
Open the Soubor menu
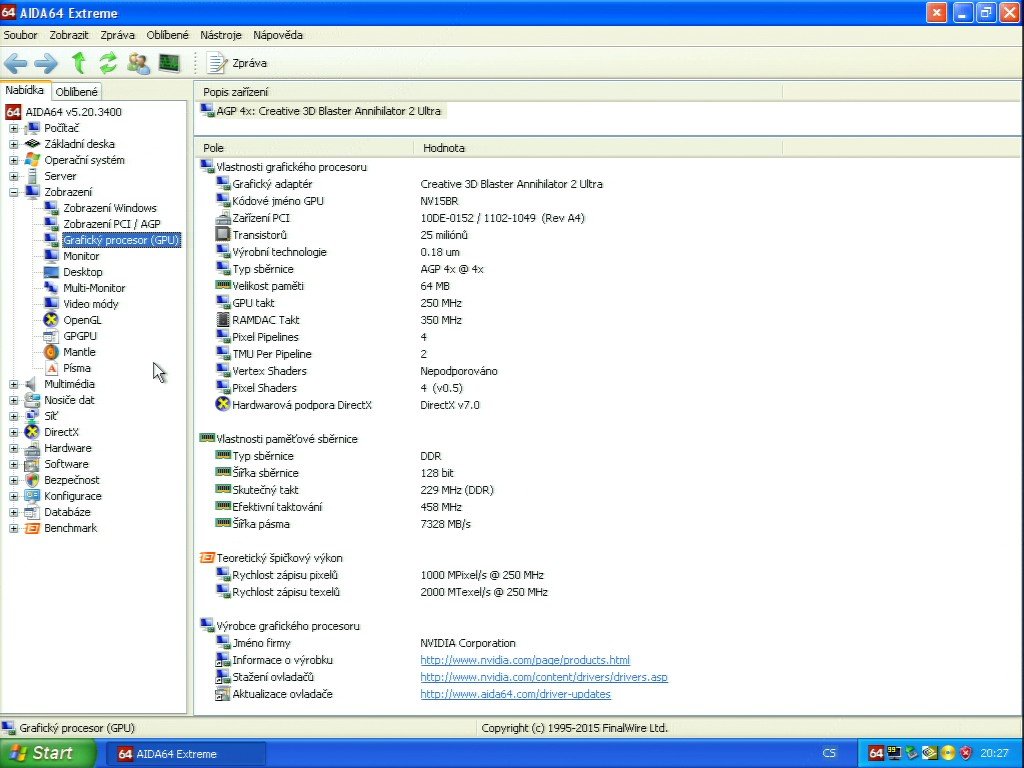pyautogui.click(x=21, y=35)
